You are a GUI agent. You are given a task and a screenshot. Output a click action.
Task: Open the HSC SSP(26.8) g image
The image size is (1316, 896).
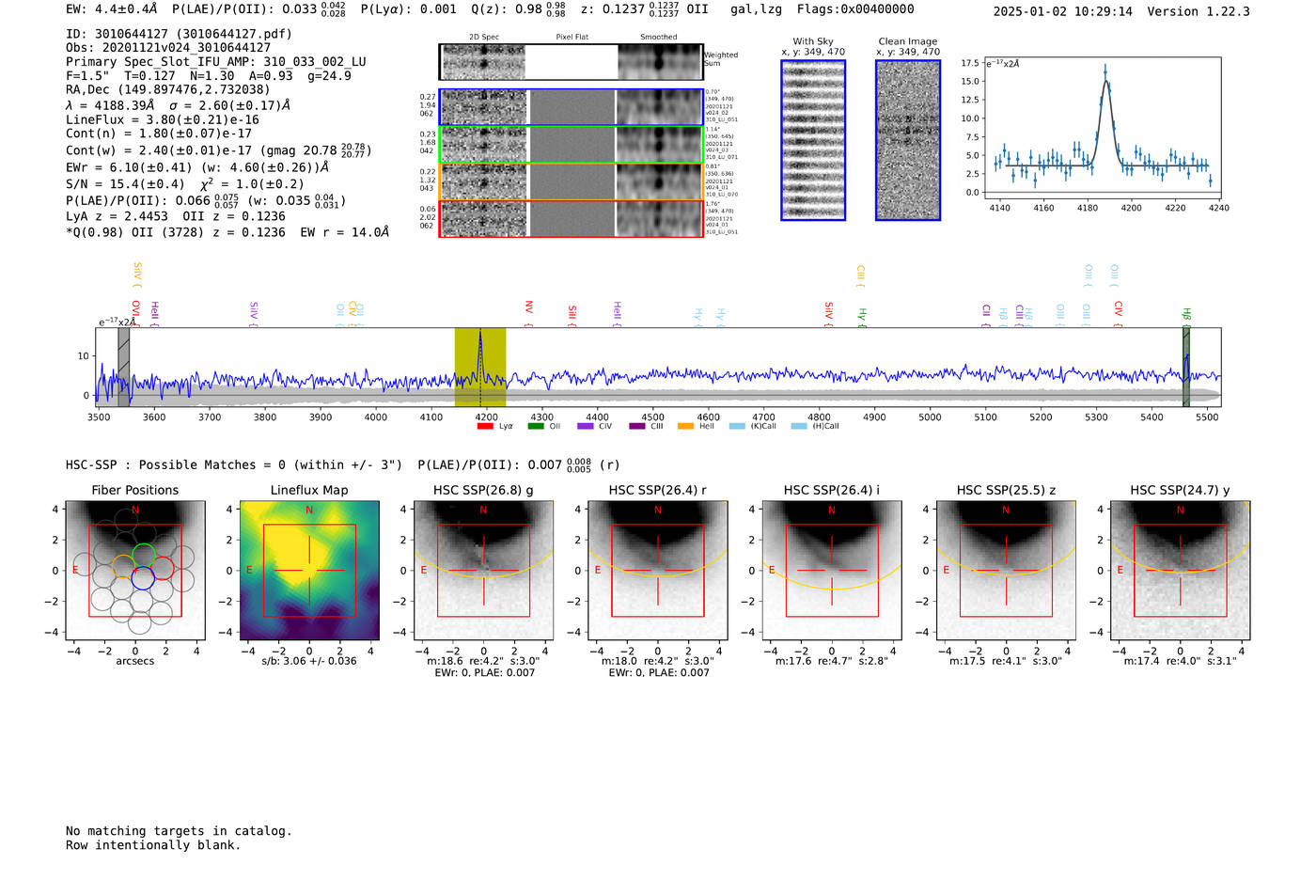pyautogui.click(x=483, y=570)
